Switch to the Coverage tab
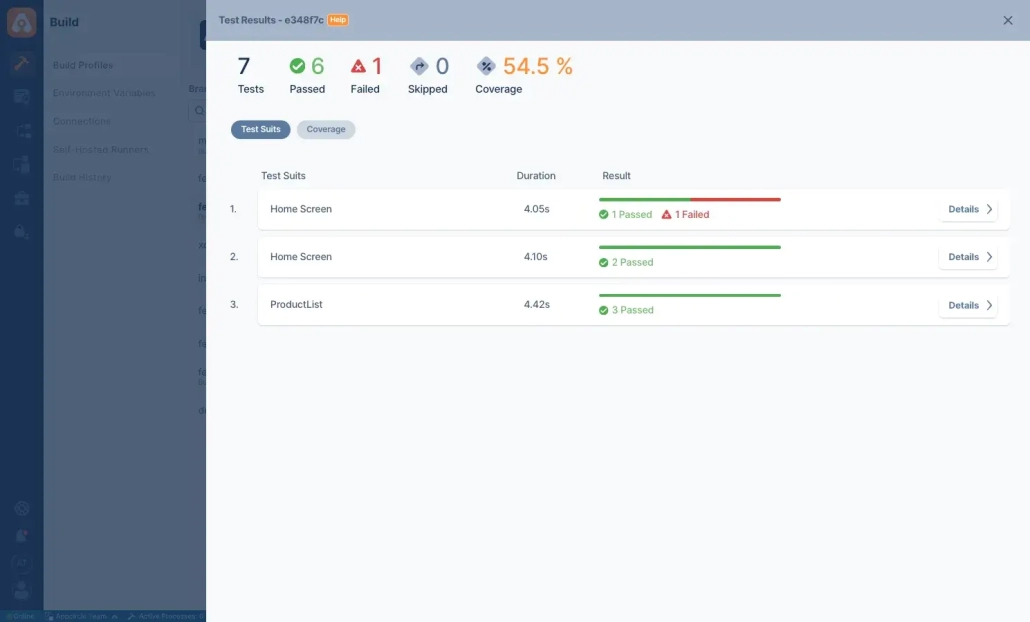The height and width of the screenshot is (622, 1030). (x=326, y=129)
